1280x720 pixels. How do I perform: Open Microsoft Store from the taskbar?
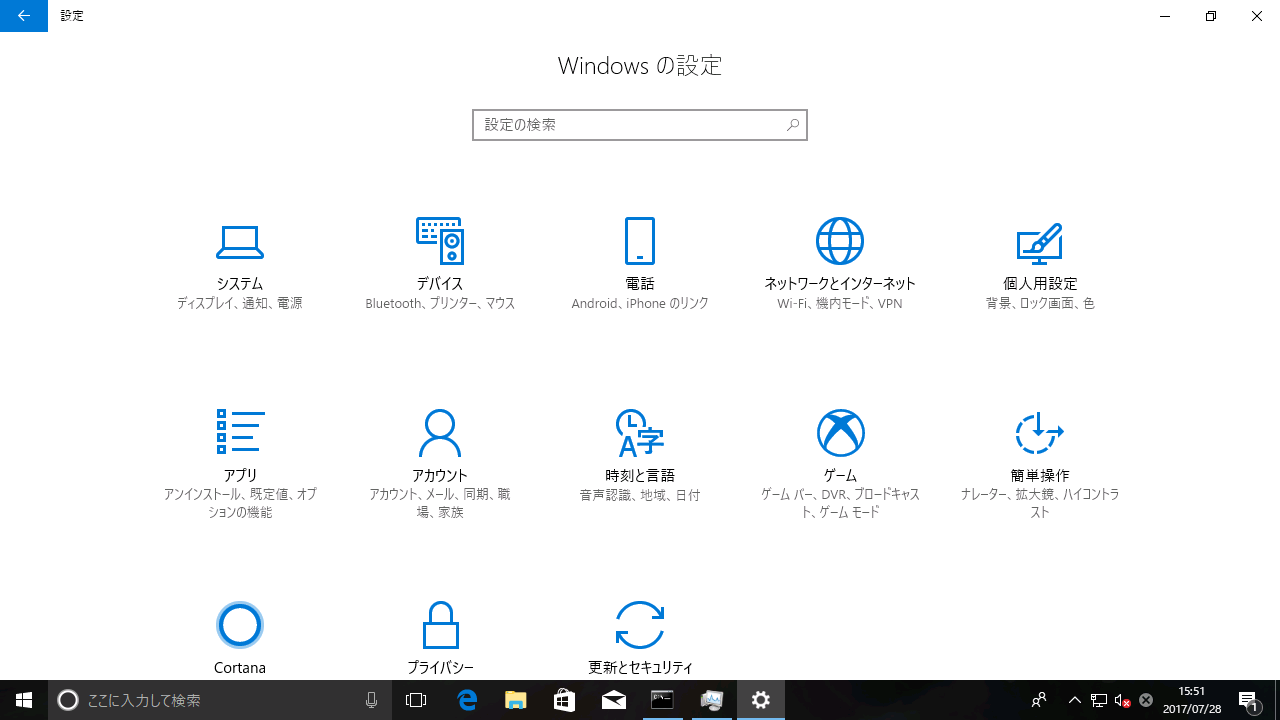[565, 700]
